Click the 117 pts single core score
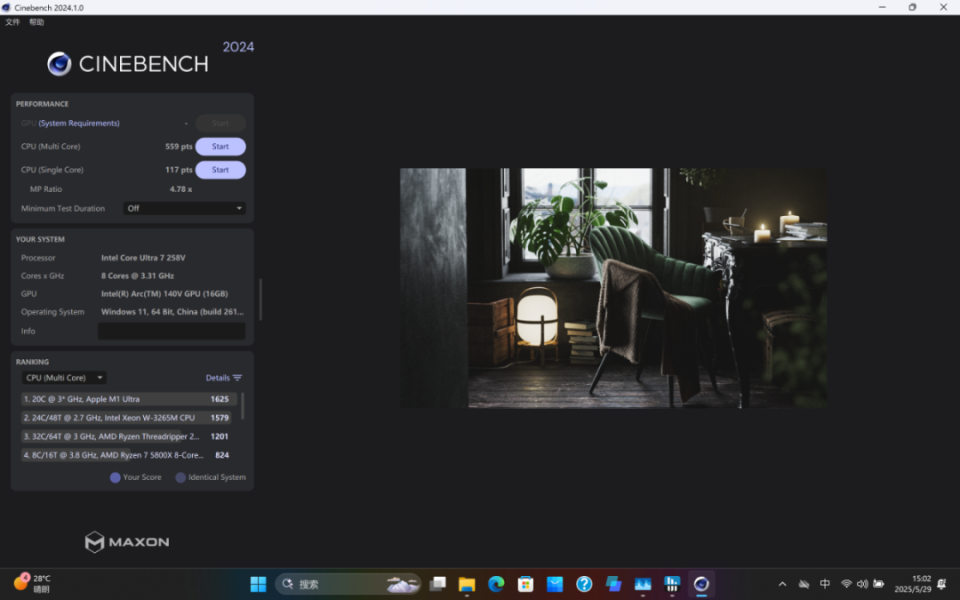The image size is (960, 600). click(x=179, y=170)
